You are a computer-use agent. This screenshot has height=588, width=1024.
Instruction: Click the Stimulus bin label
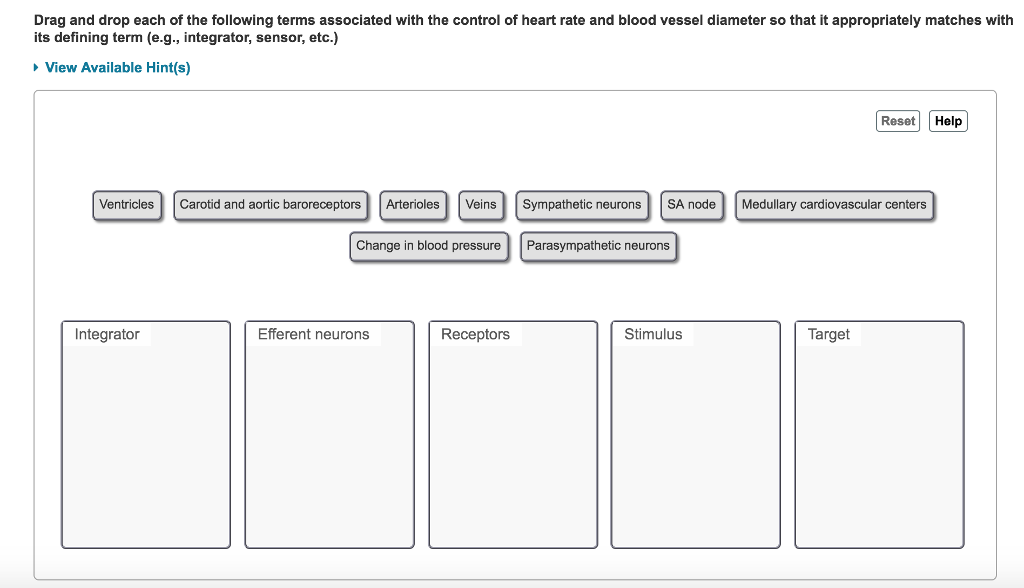(653, 335)
